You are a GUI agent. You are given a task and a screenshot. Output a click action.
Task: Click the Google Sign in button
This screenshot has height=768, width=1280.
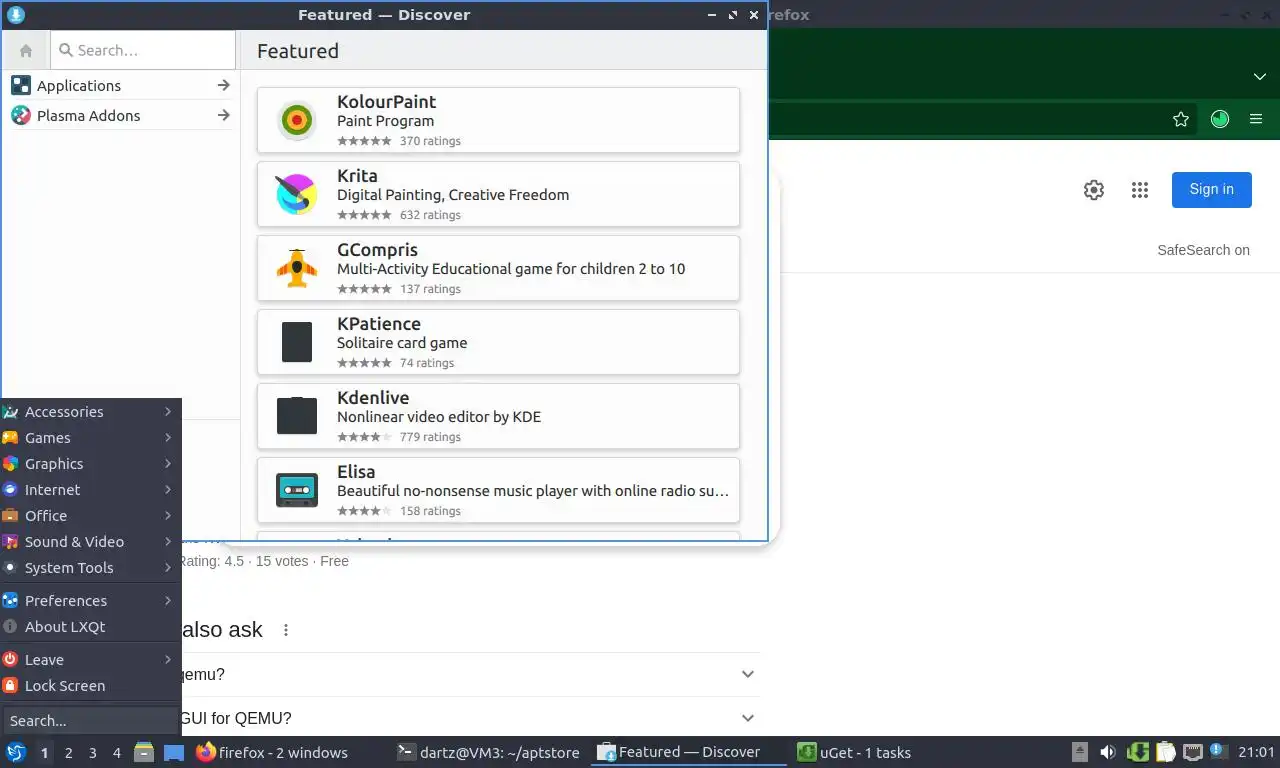pyautogui.click(x=1211, y=190)
